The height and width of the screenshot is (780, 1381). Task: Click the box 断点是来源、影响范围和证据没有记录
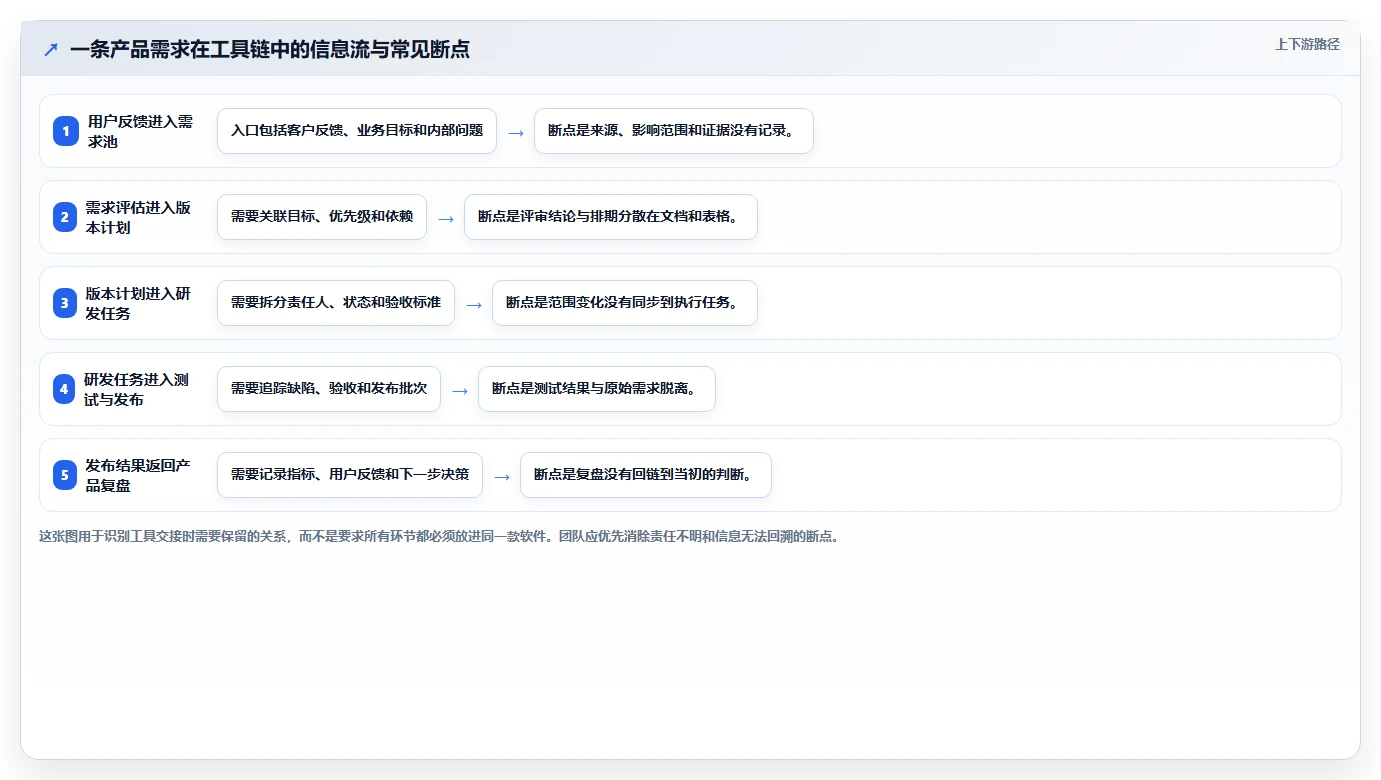[x=674, y=131]
